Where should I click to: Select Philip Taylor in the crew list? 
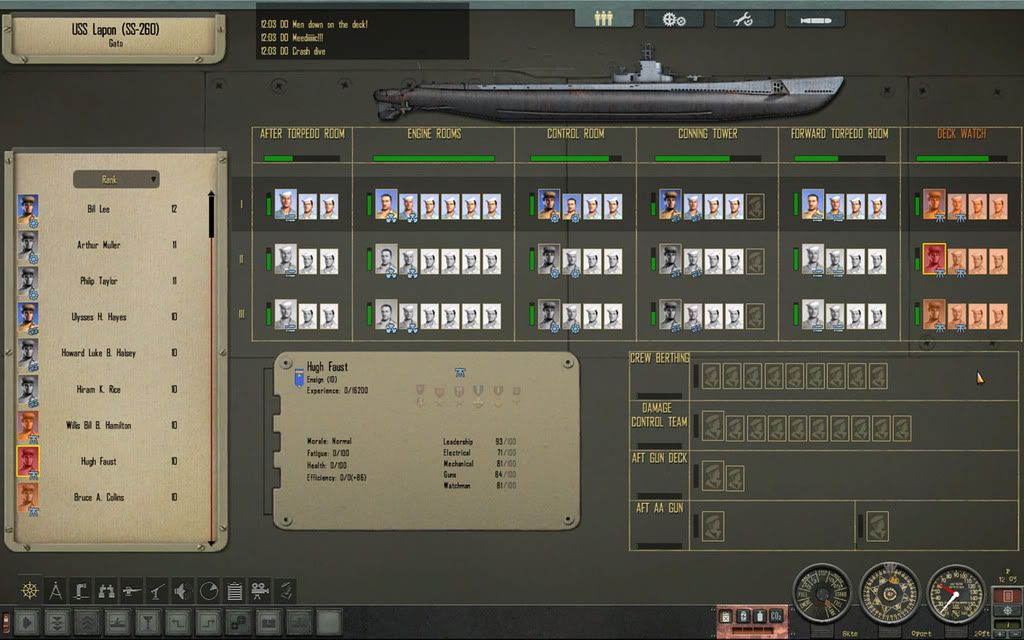pos(98,281)
